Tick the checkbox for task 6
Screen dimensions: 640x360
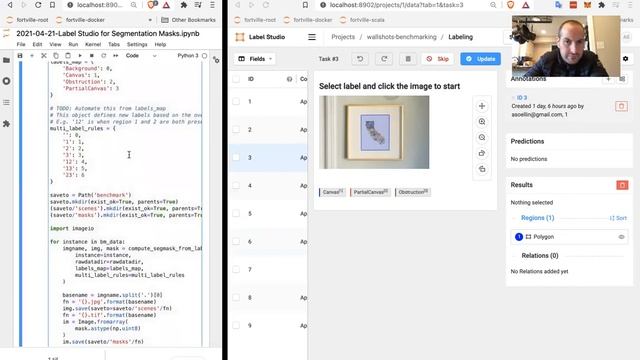coord(236,241)
